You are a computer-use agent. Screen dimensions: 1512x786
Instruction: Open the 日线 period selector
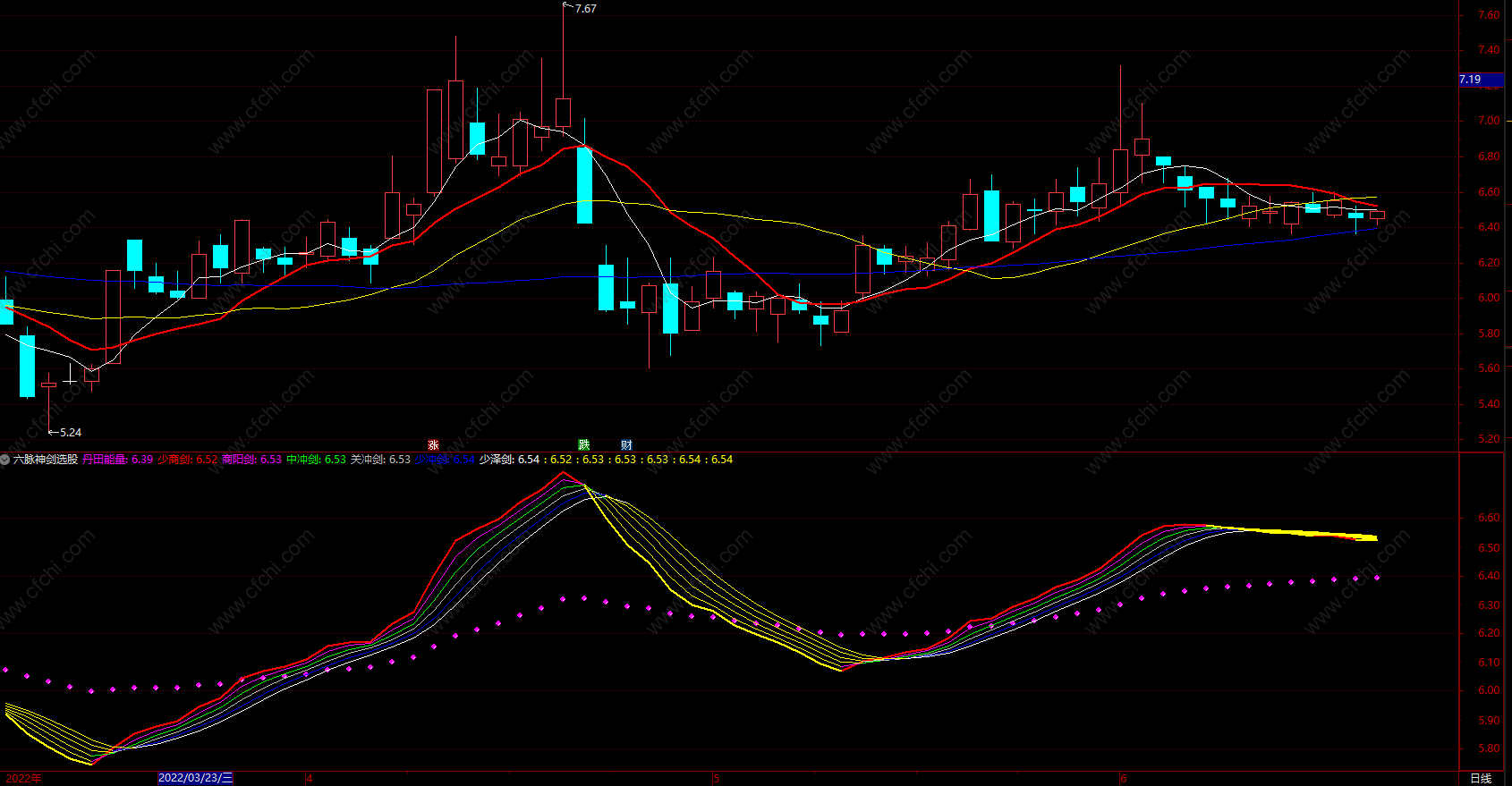tap(1481, 778)
